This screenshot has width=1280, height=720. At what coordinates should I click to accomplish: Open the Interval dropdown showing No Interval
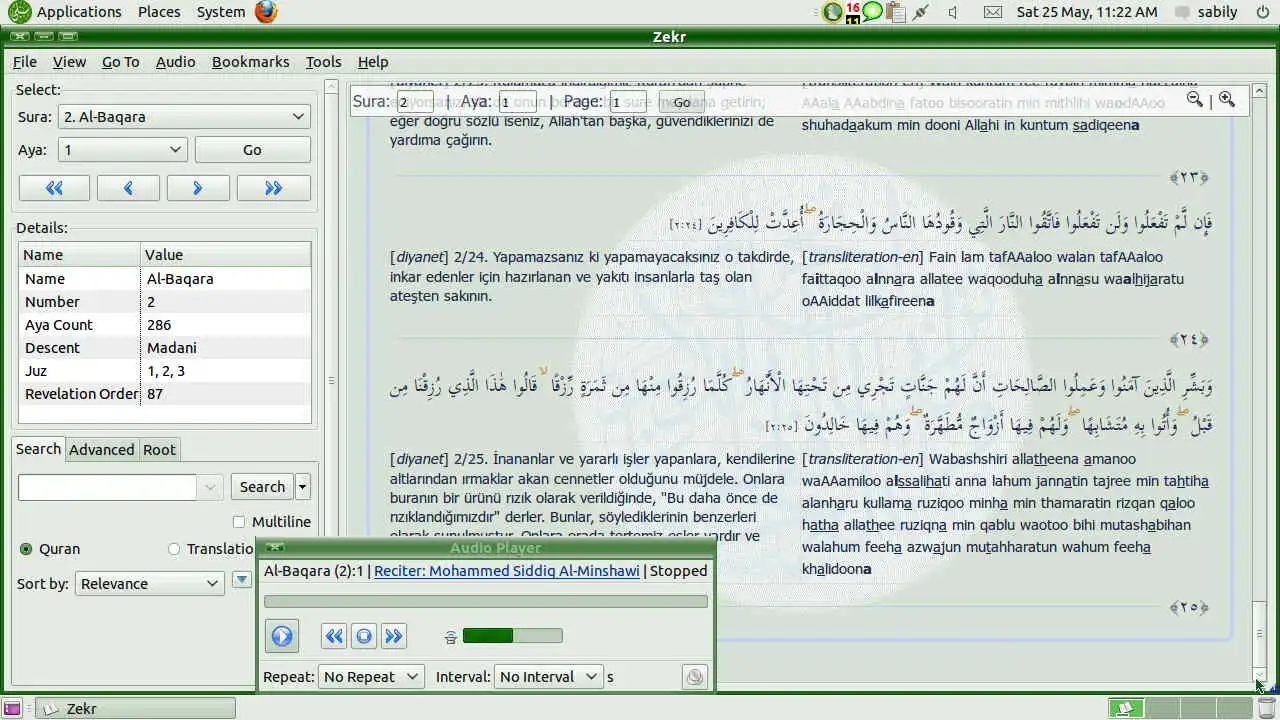[x=548, y=677]
